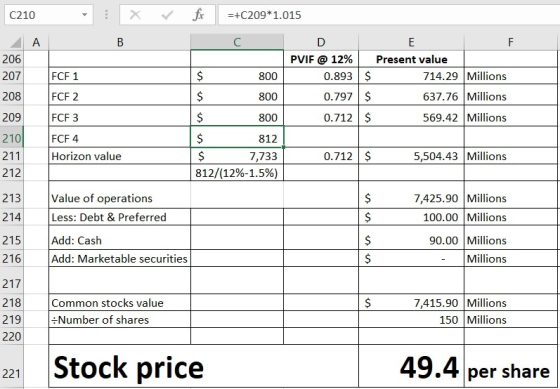This screenshot has height=389, width=560.
Task: Select row 214 header
Action: (12, 217)
